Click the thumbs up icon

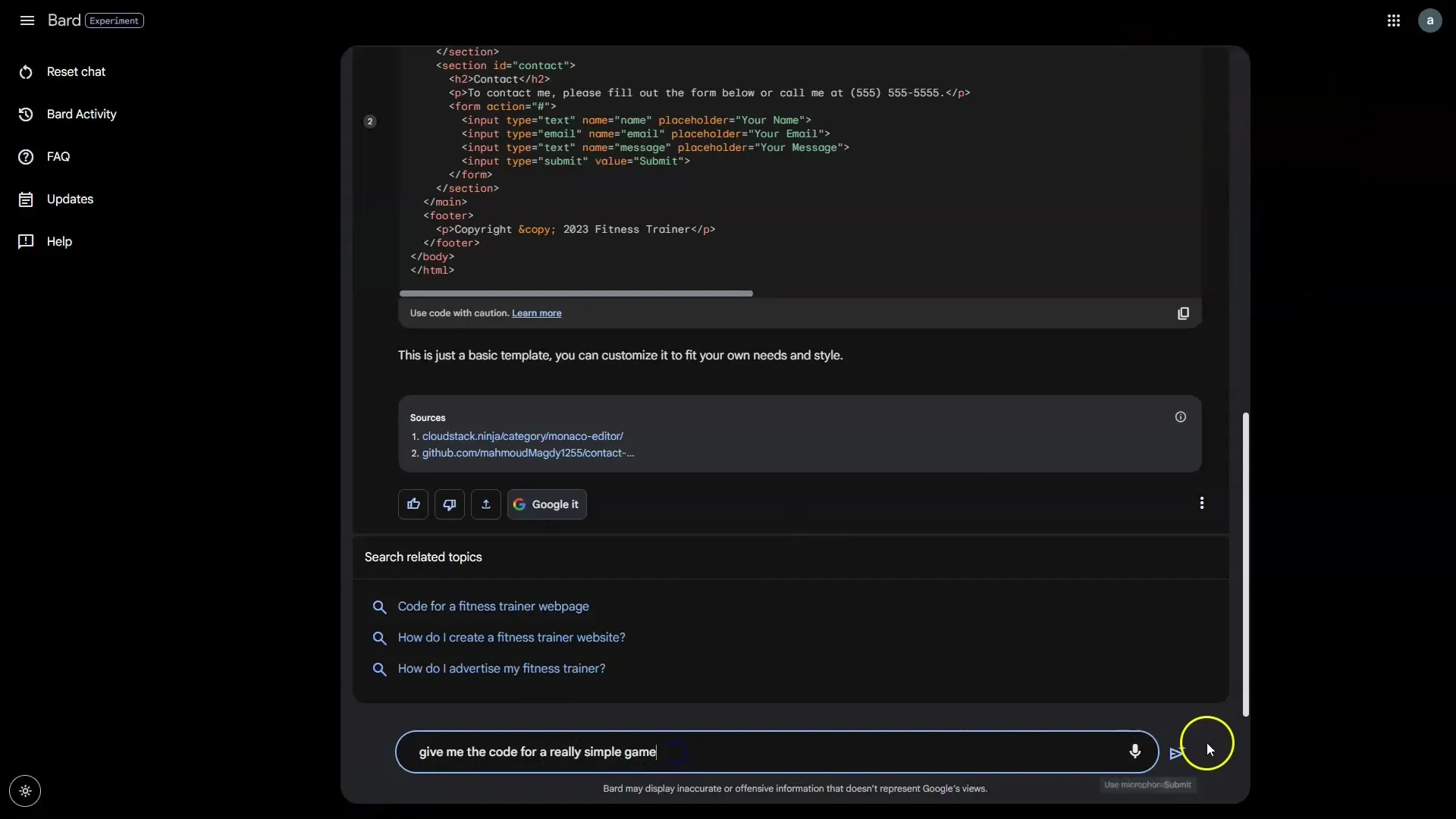tap(413, 503)
